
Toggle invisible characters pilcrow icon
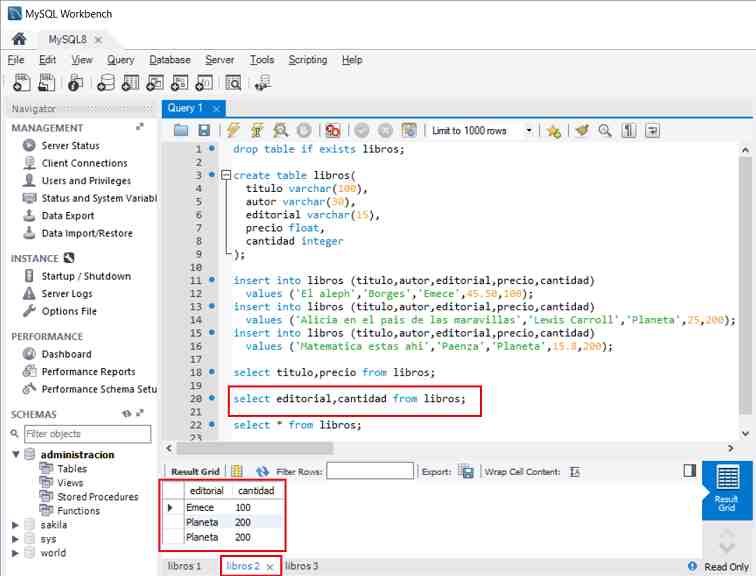click(x=629, y=131)
